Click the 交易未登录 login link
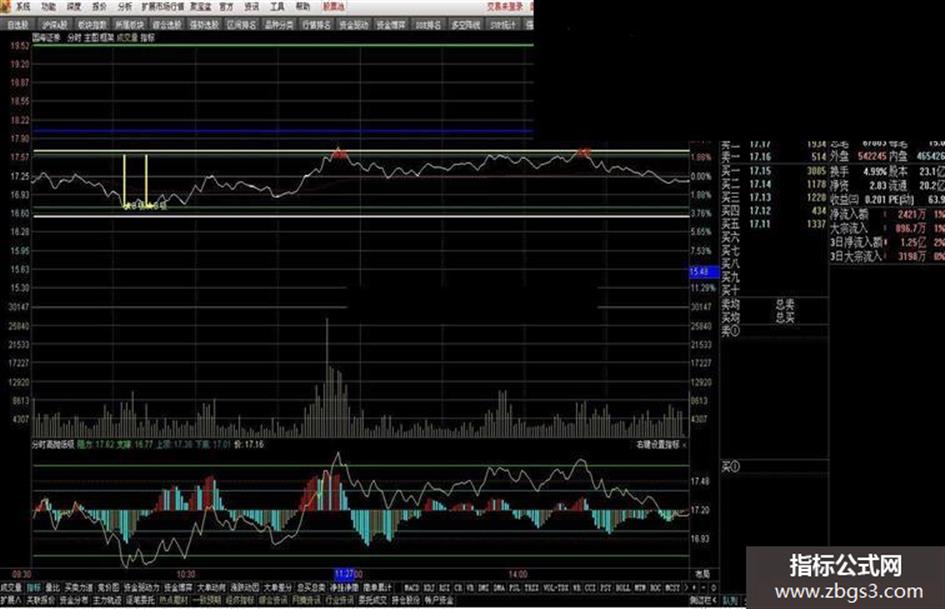Viewport: 945px width, 609px height. click(506, 7)
